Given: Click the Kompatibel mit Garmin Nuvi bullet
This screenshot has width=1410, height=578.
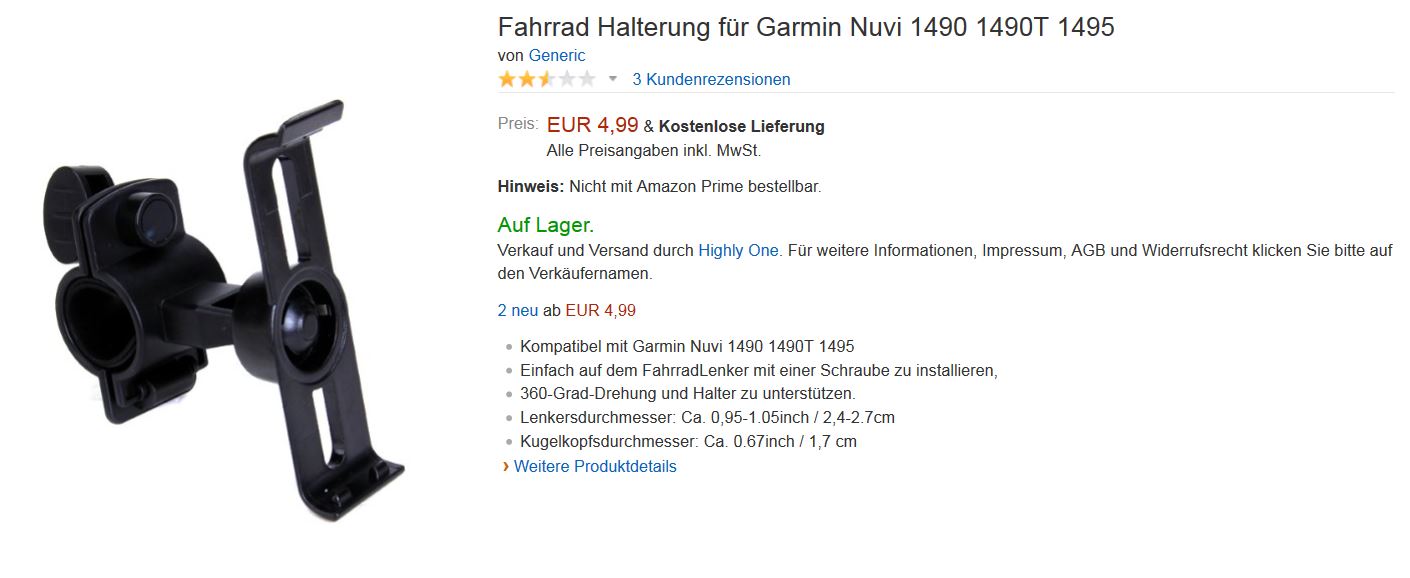Looking at the screenshot, I should click(x=687, y=346).
